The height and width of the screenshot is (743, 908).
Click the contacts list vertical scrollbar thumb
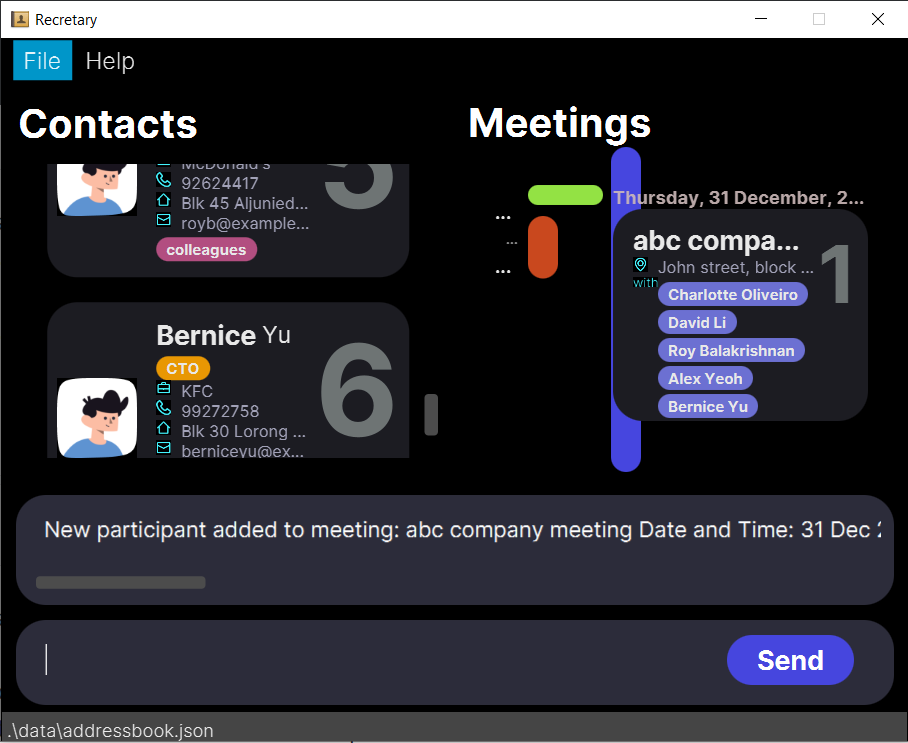(x=431, y=415)
